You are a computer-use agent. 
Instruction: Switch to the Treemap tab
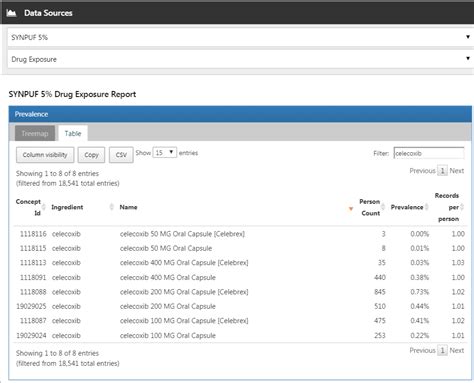pos(35,133)
